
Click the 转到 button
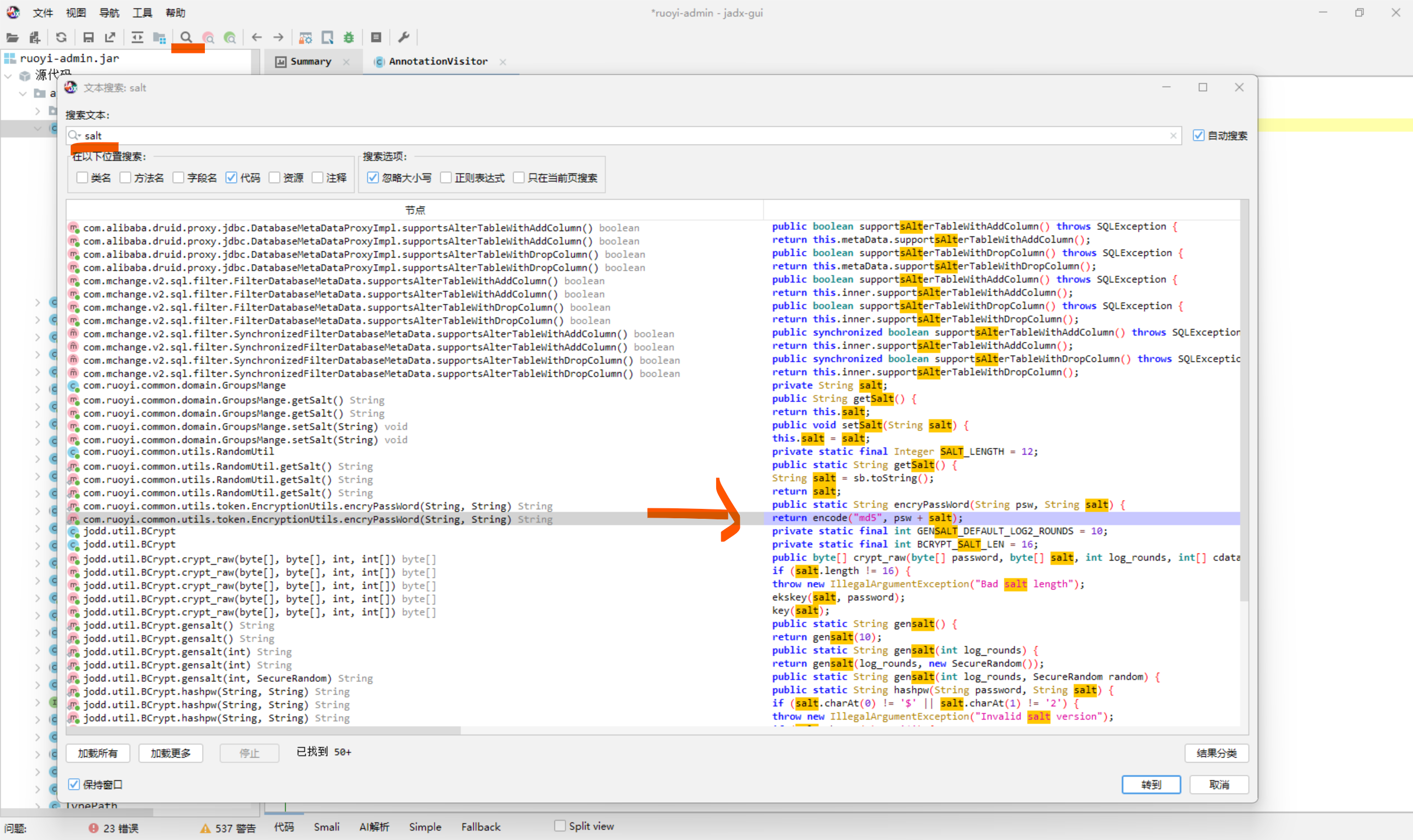point(1150,784)
